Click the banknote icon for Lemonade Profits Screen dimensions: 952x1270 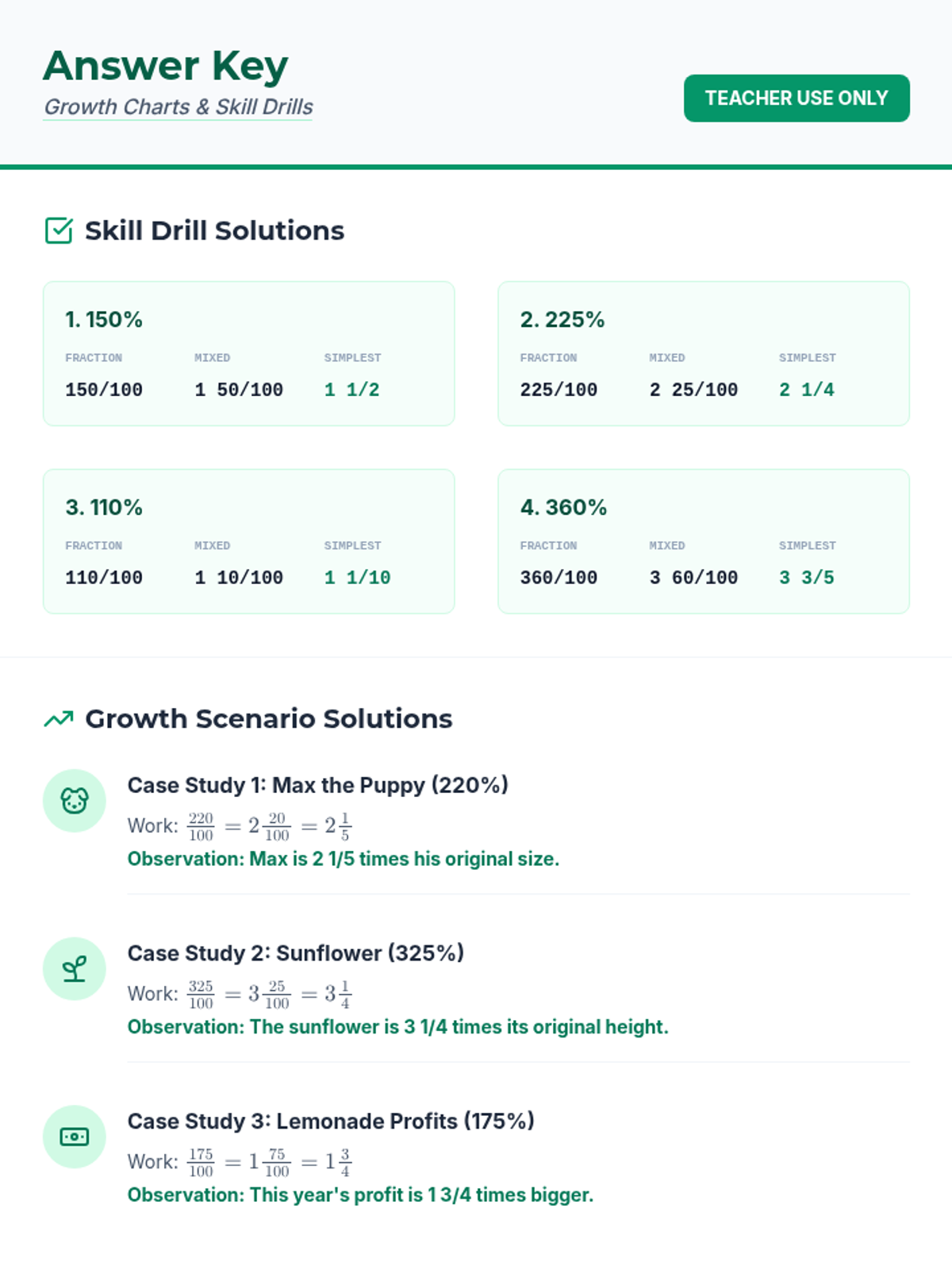pos(75,1137)
